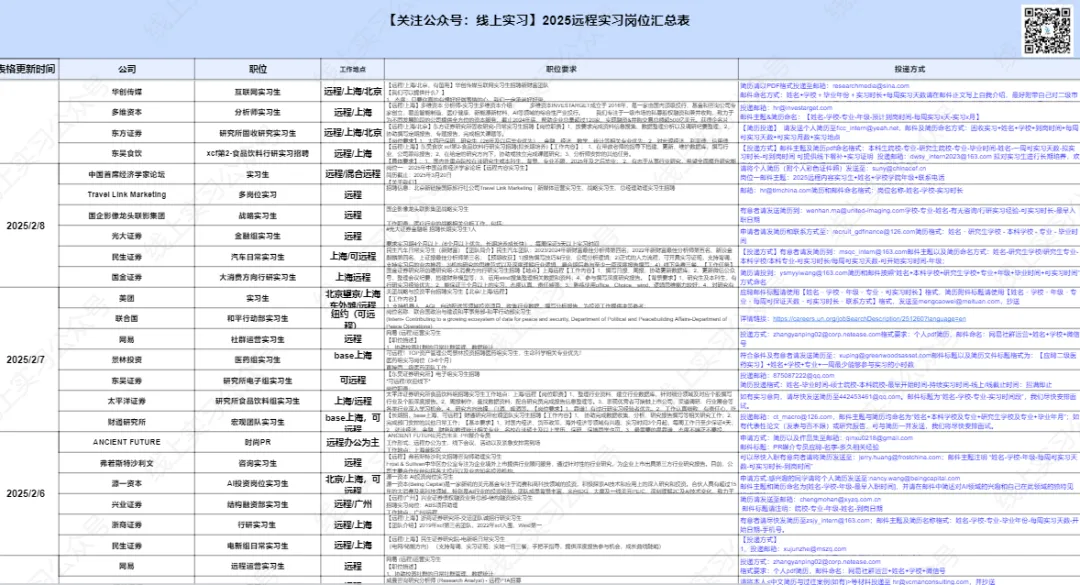
Task: Select the position cell '战略实习生'
Action: pyautogui.click(x=258, y=216)
